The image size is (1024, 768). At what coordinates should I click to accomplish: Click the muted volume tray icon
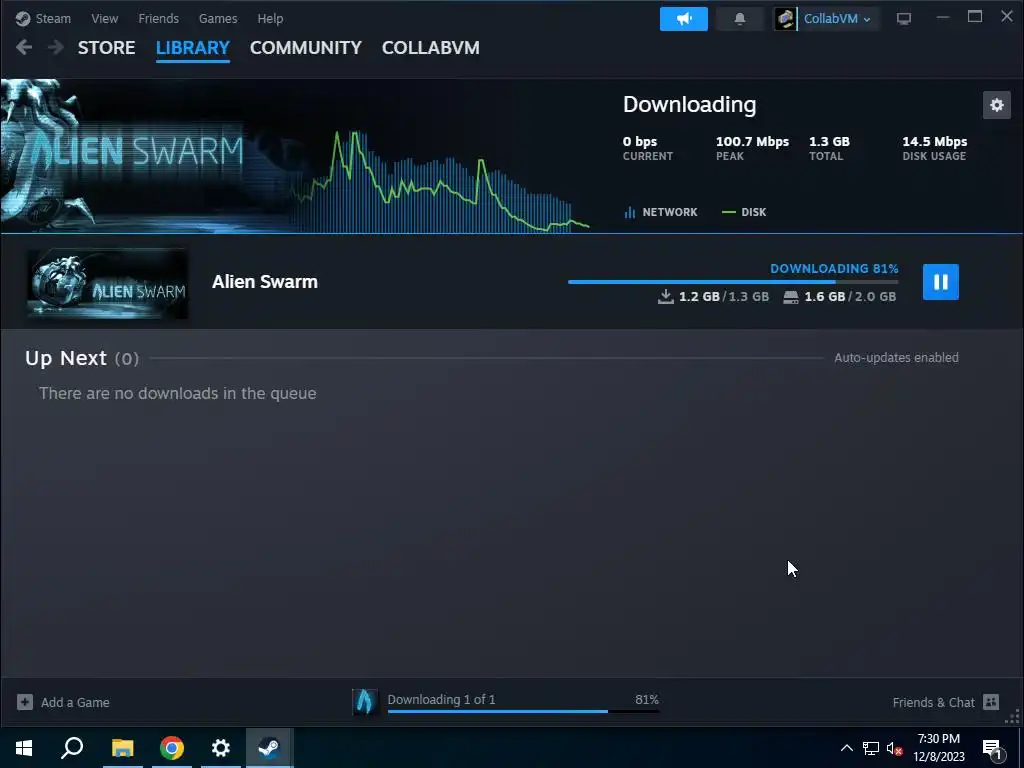894,748
